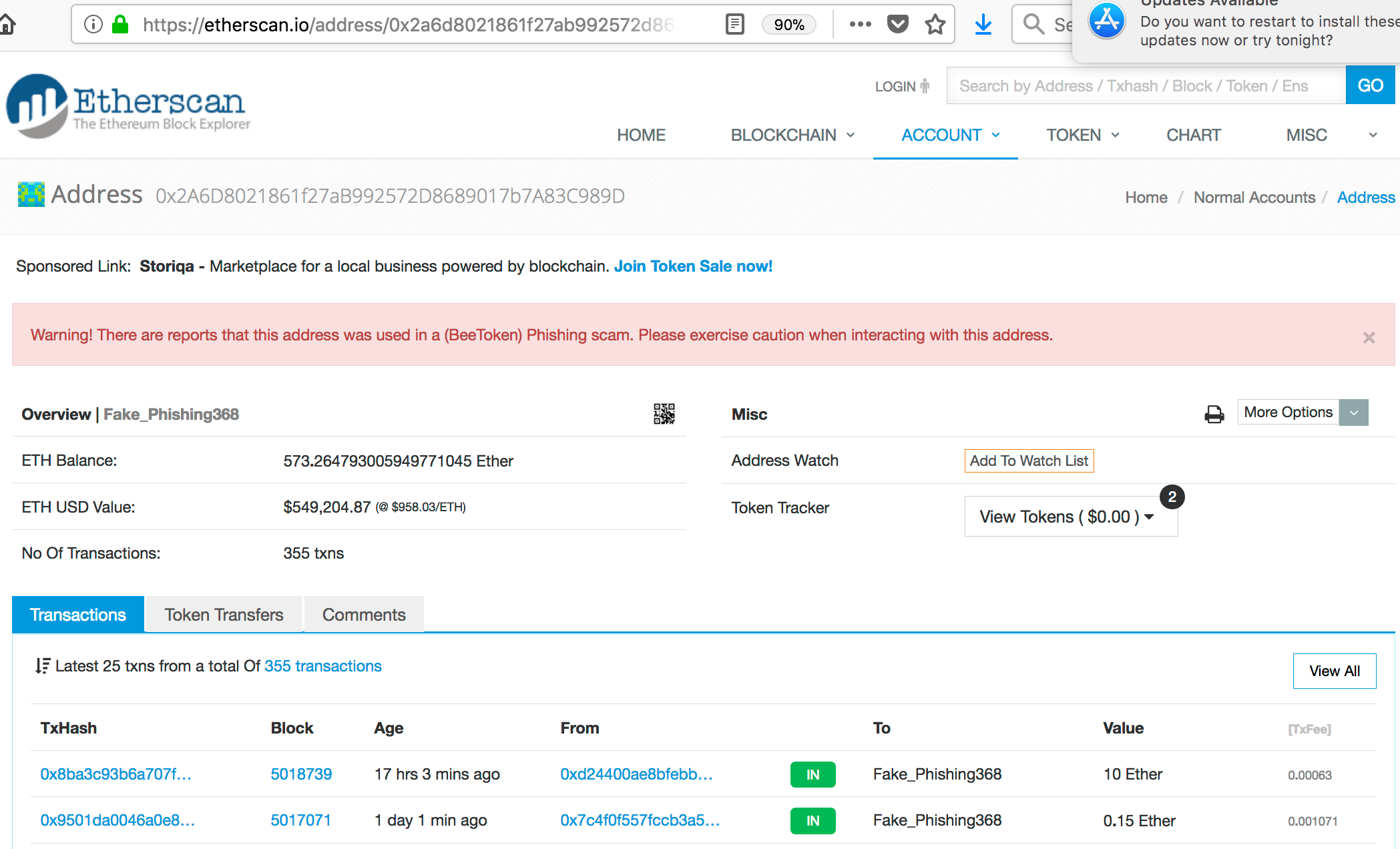
Task: Click the token count badge 2
Action: pos(1172,497)
